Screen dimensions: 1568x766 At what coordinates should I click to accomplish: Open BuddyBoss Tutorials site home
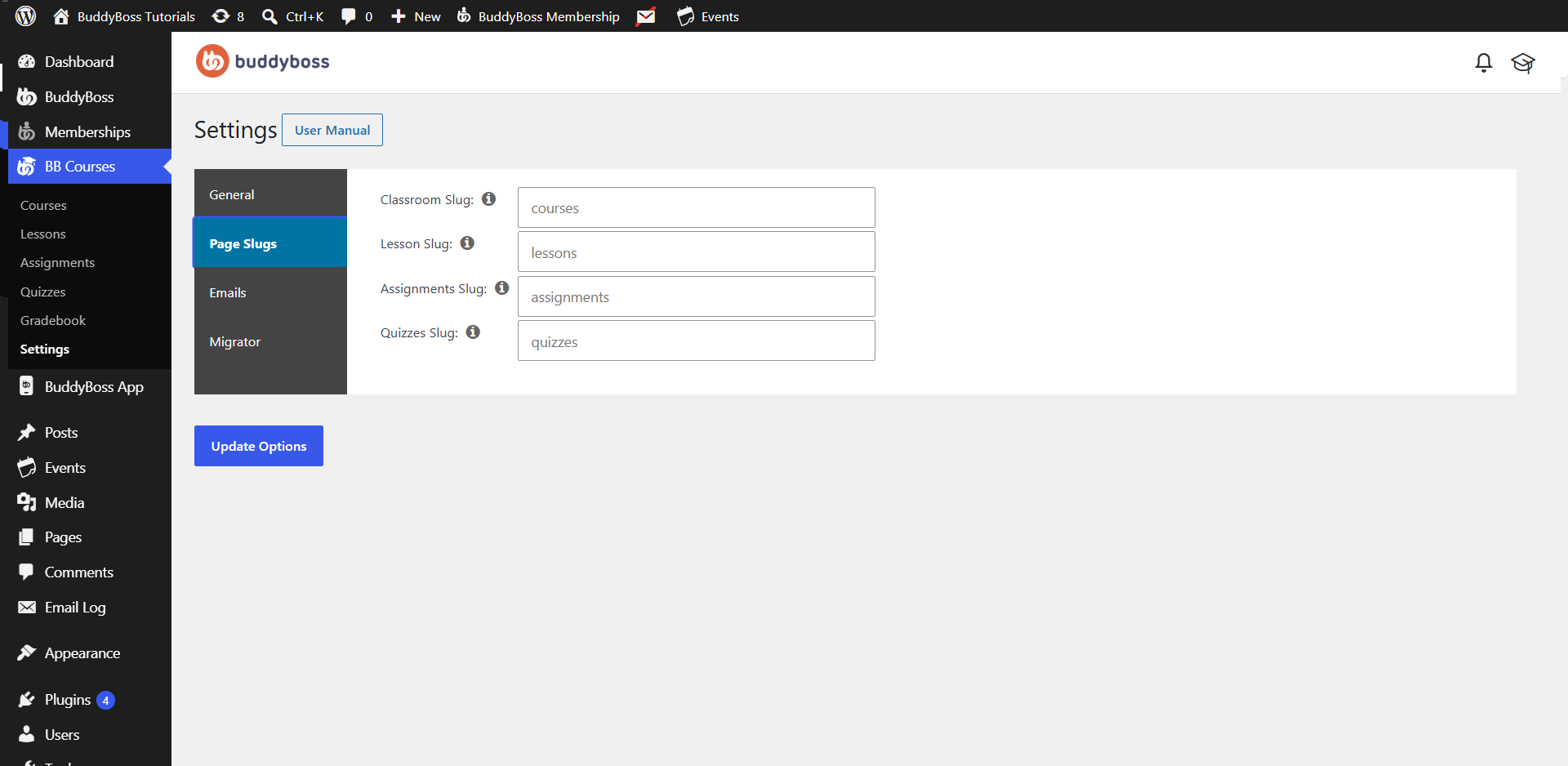click(124, 16)
